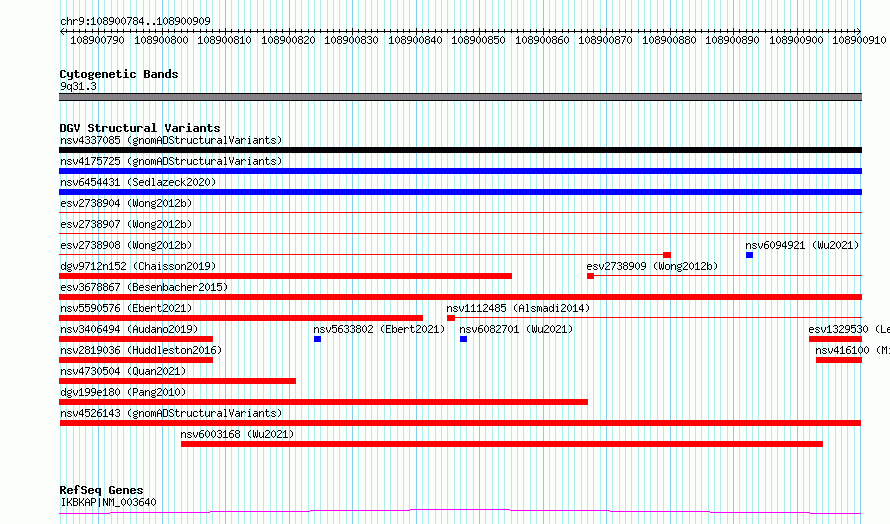The width and height of the screenshot is (890, 524).
Task: Click the red block ending esv2738908 line
Action: point(667,255)
